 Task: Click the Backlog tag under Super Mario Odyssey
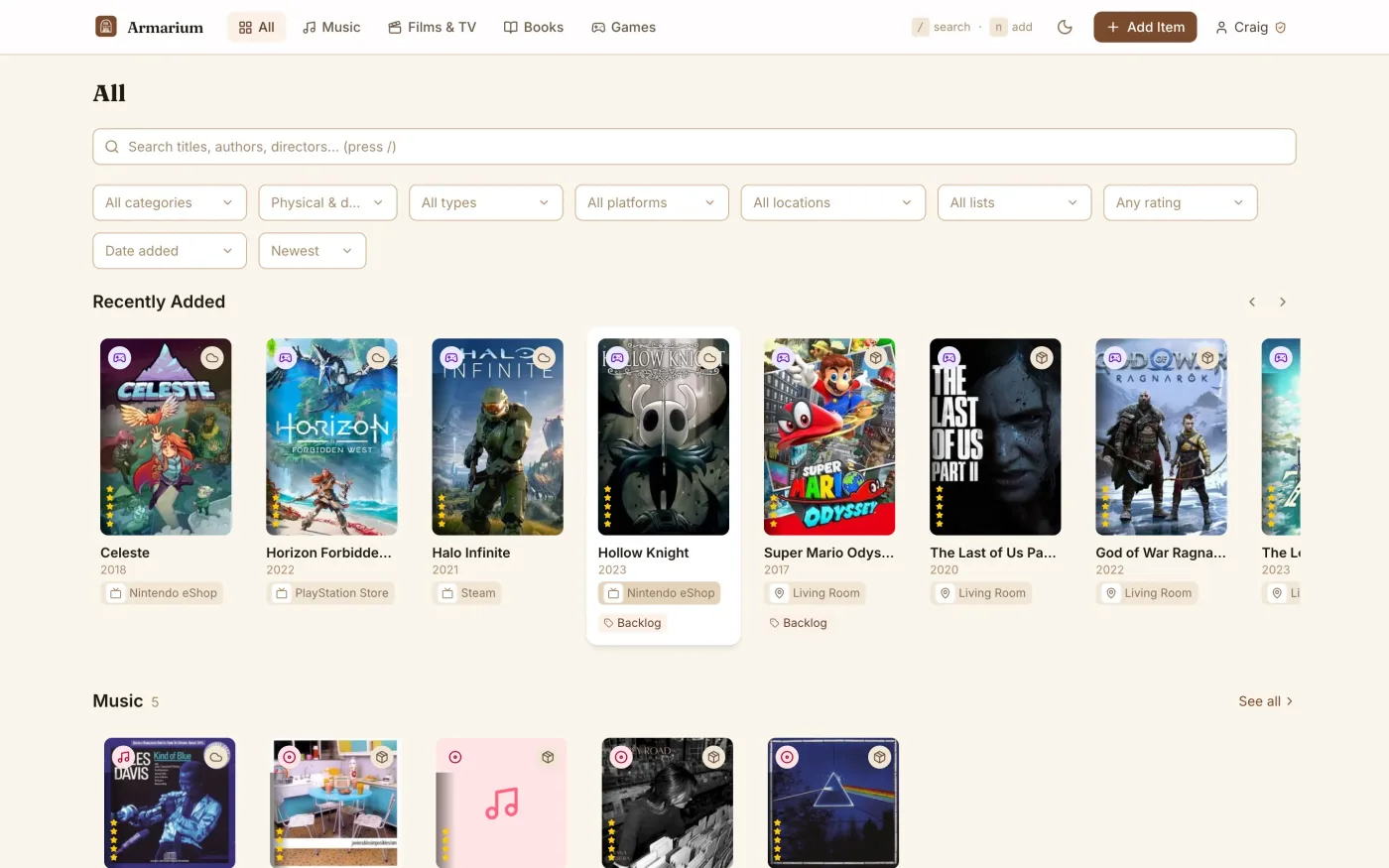798,623
